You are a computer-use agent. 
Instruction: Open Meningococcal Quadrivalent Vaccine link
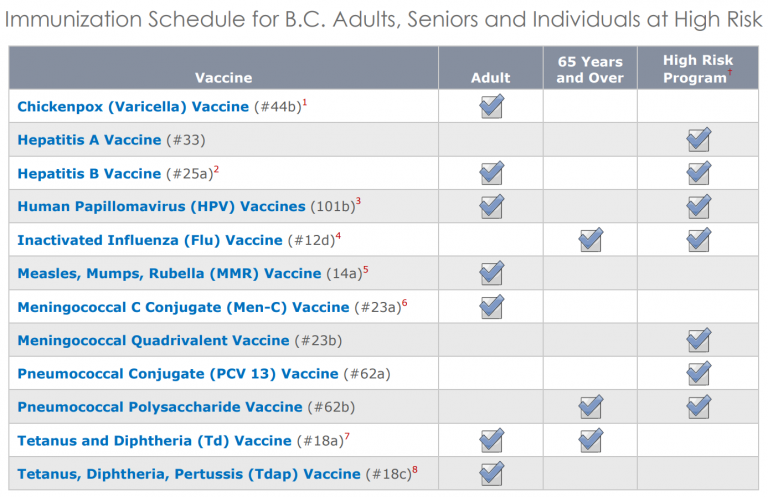[x=153, y=341]
